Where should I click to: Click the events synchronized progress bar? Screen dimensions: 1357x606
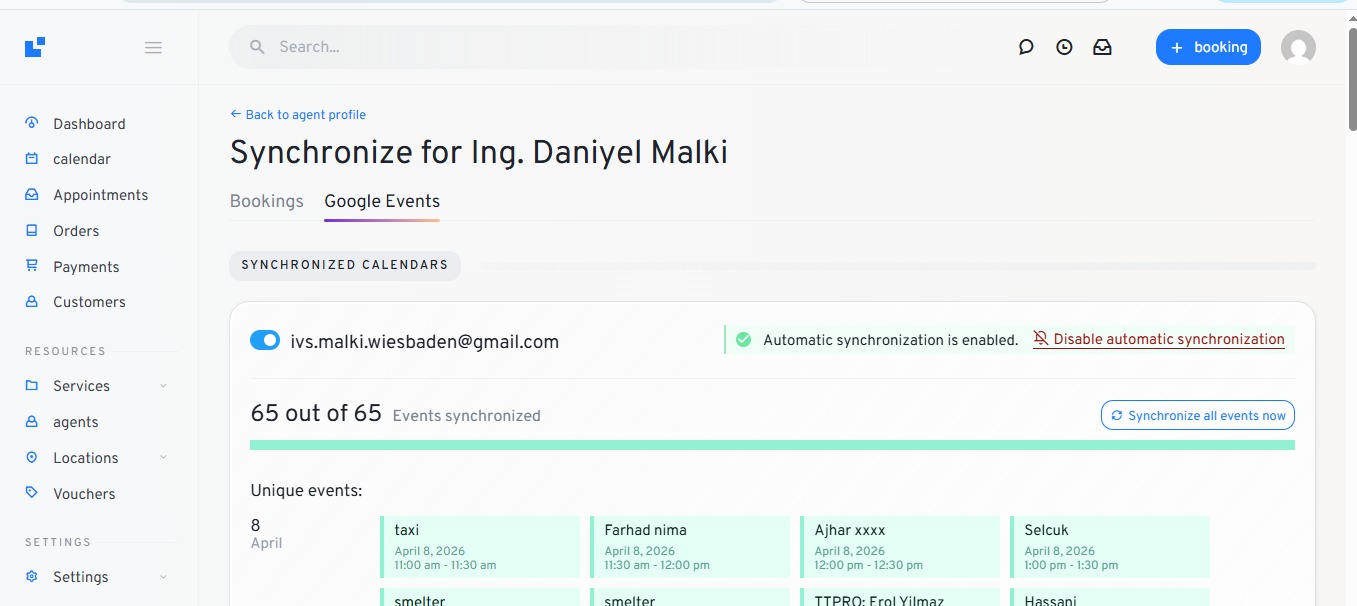772,445
